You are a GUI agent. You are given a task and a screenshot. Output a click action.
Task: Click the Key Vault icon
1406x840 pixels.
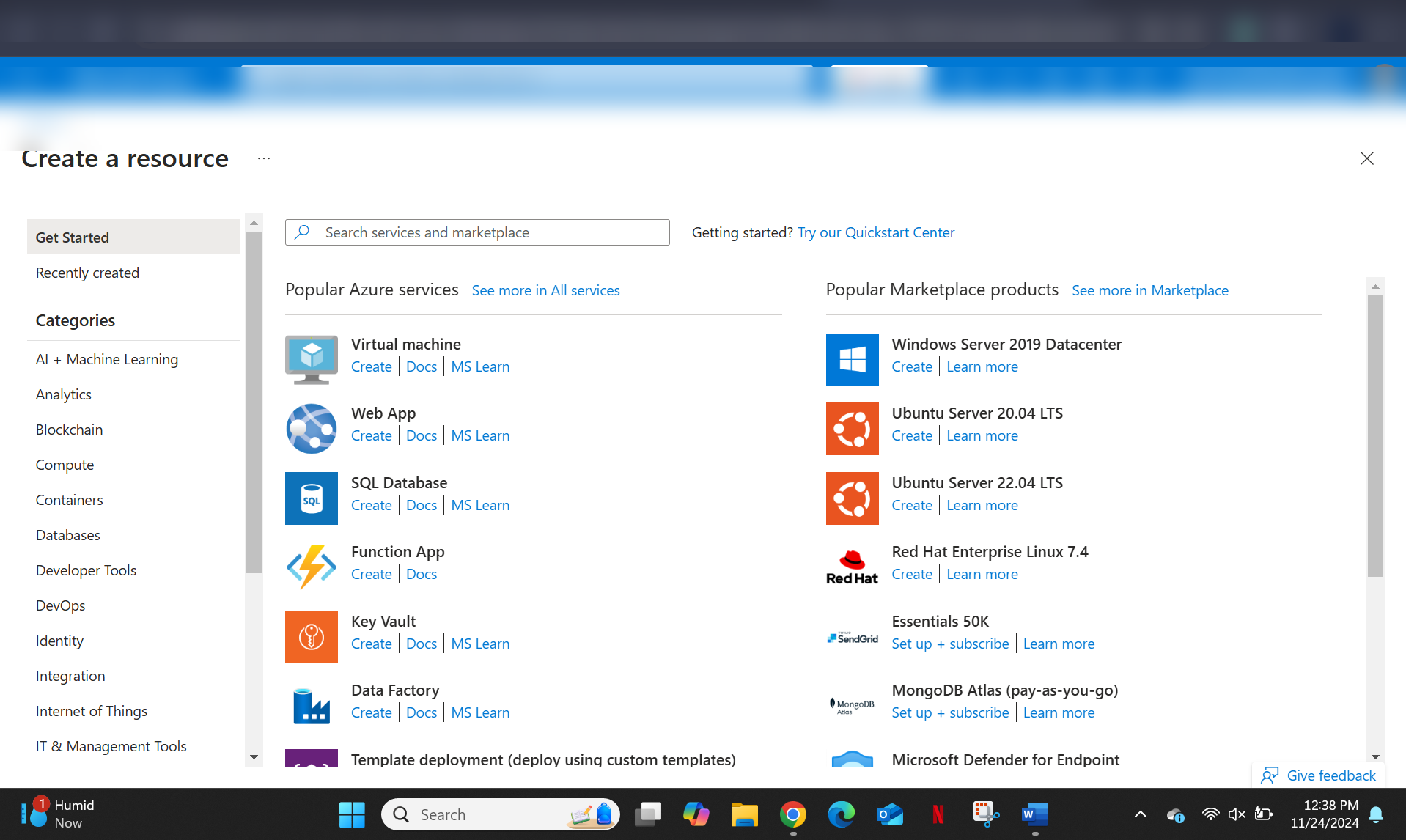pyautogui.click(x=312, y=637)
